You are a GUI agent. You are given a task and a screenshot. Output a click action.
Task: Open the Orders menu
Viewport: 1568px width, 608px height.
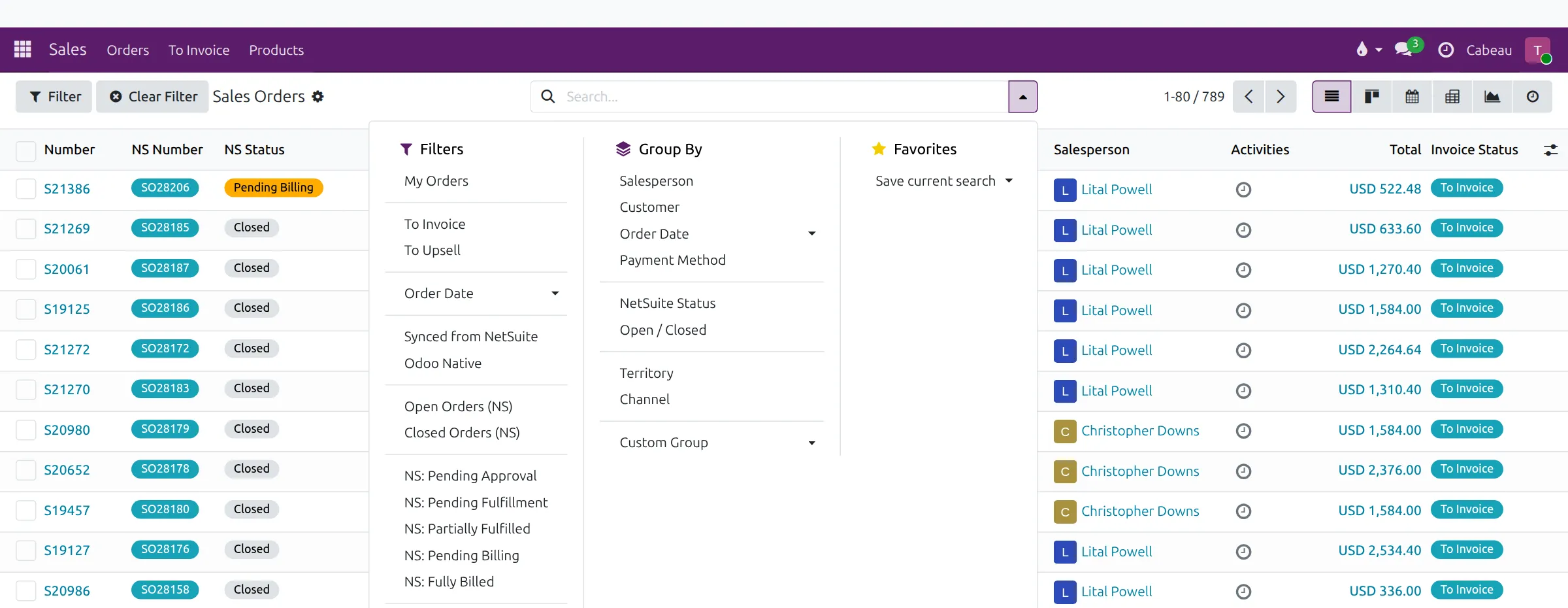pyautogui.click(x=128, y=50)
